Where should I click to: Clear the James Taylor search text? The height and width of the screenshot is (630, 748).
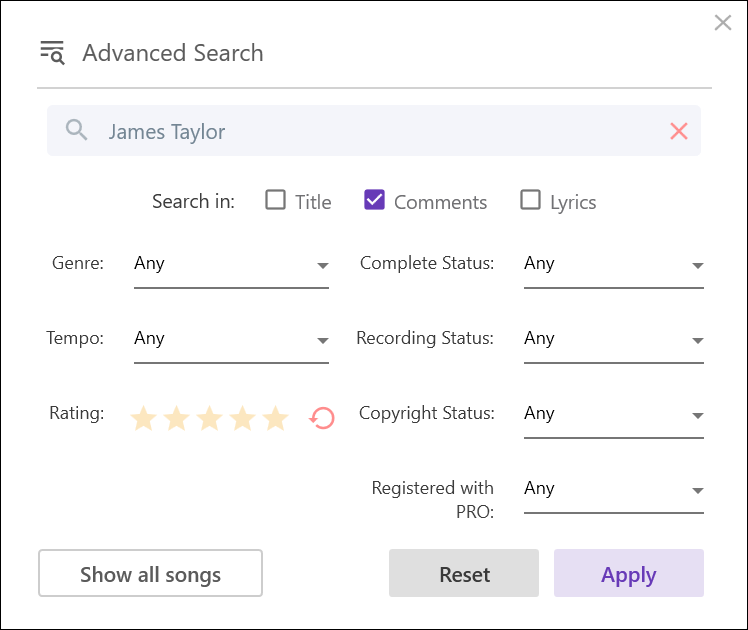pos(679,131)
